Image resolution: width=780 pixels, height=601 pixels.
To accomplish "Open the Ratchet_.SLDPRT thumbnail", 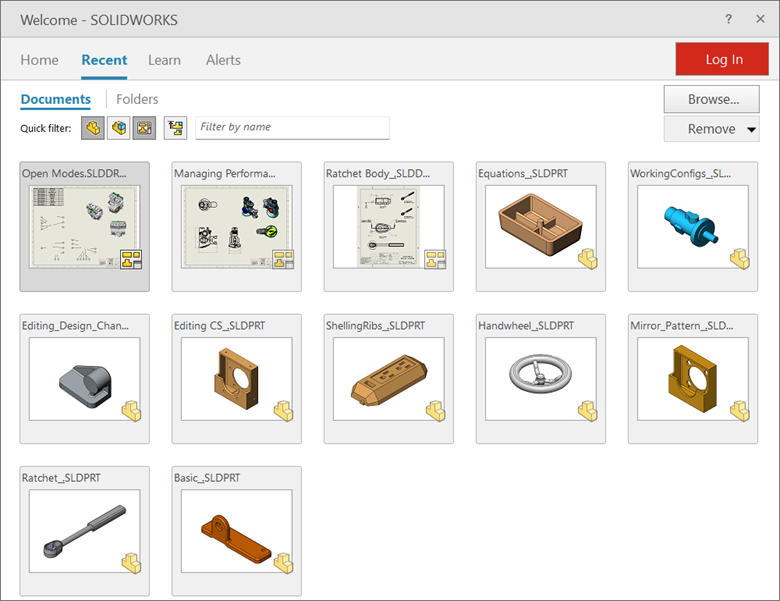I will pos(85,531).
